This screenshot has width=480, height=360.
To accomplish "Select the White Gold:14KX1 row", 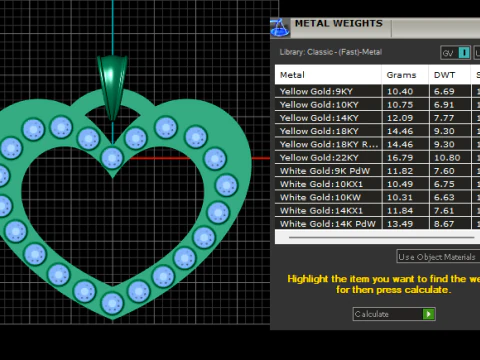I will (x=377, y=211).
